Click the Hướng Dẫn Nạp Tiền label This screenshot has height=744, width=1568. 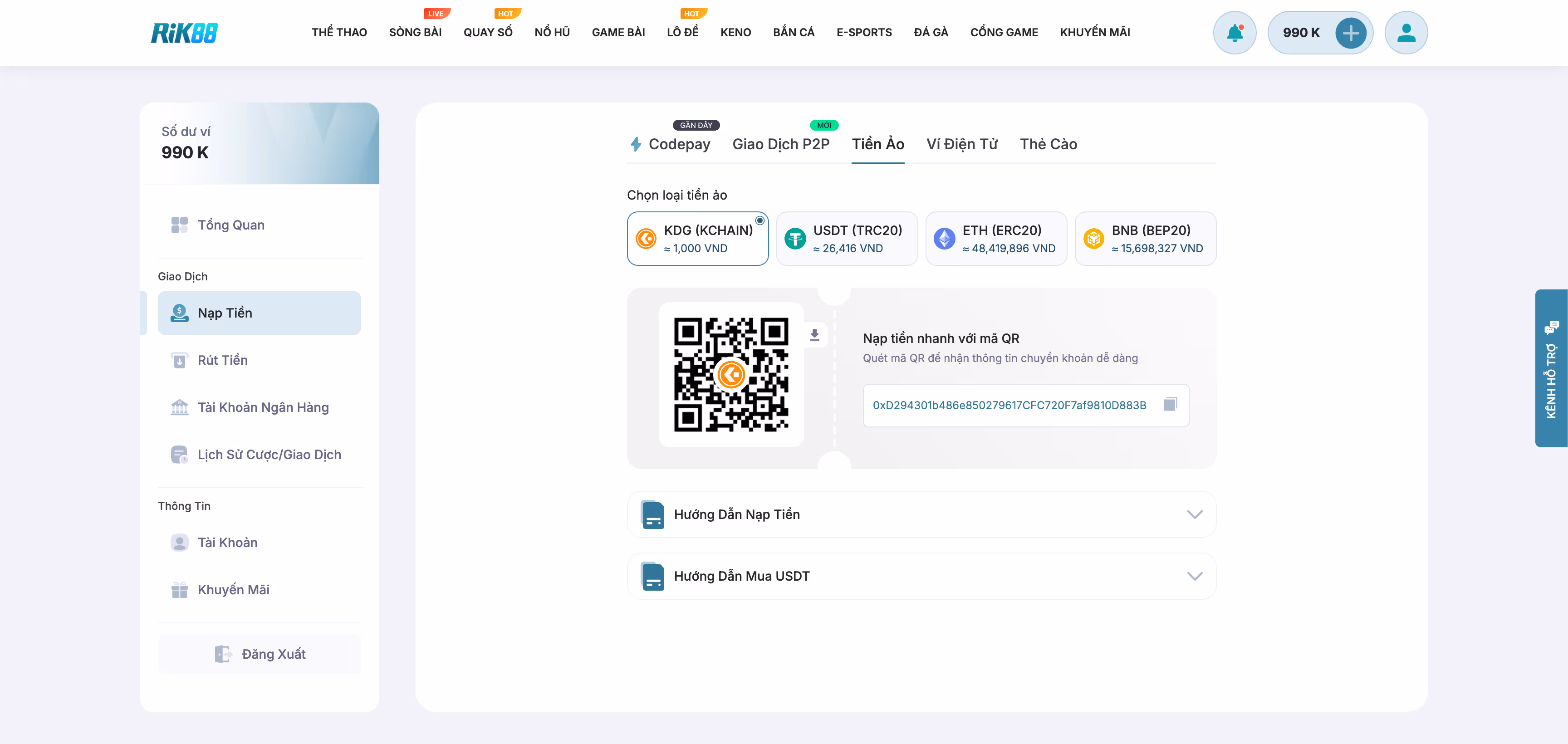point(736,514)
